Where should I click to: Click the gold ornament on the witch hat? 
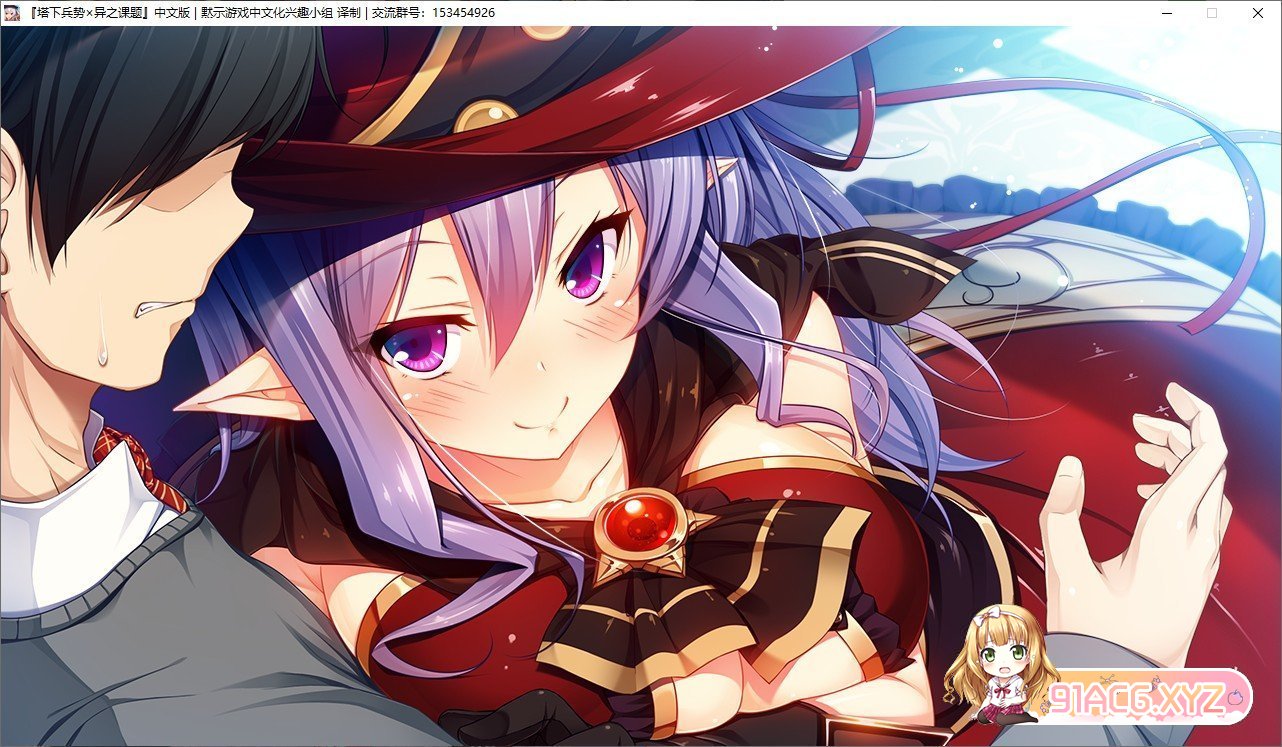[x=485, y=115]
